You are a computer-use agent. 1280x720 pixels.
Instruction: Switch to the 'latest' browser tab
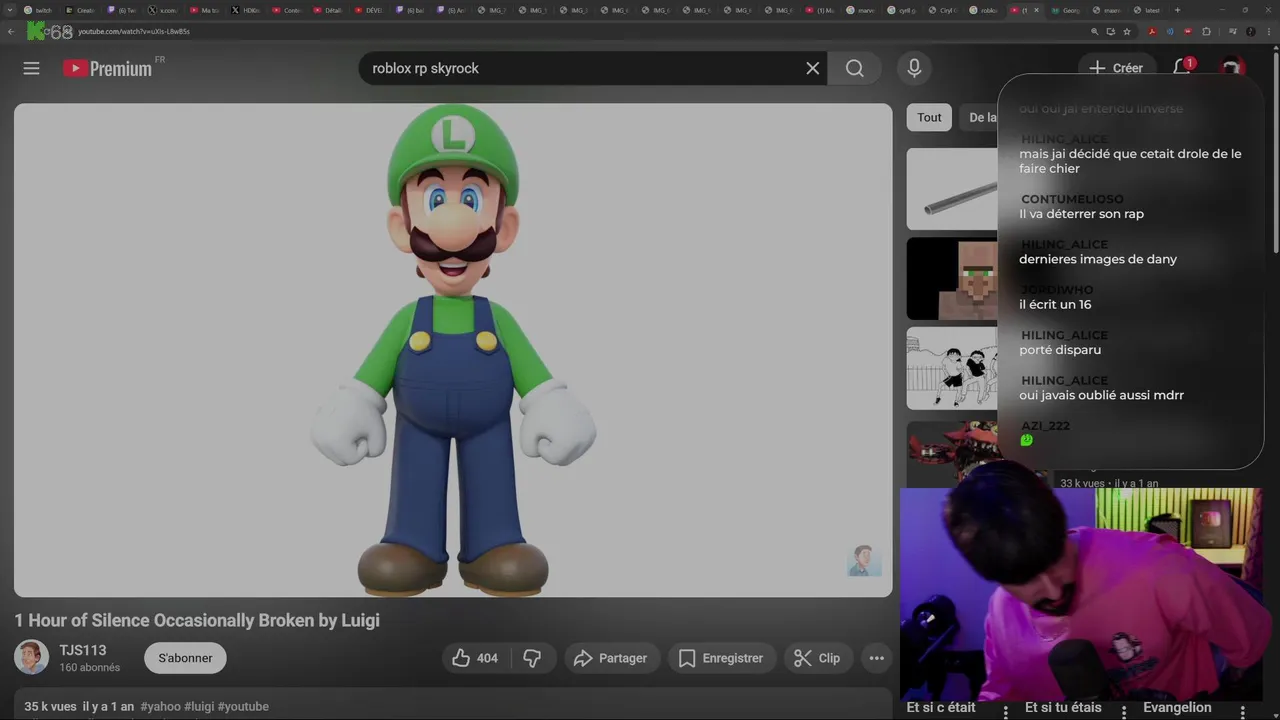pos(1148,10)
